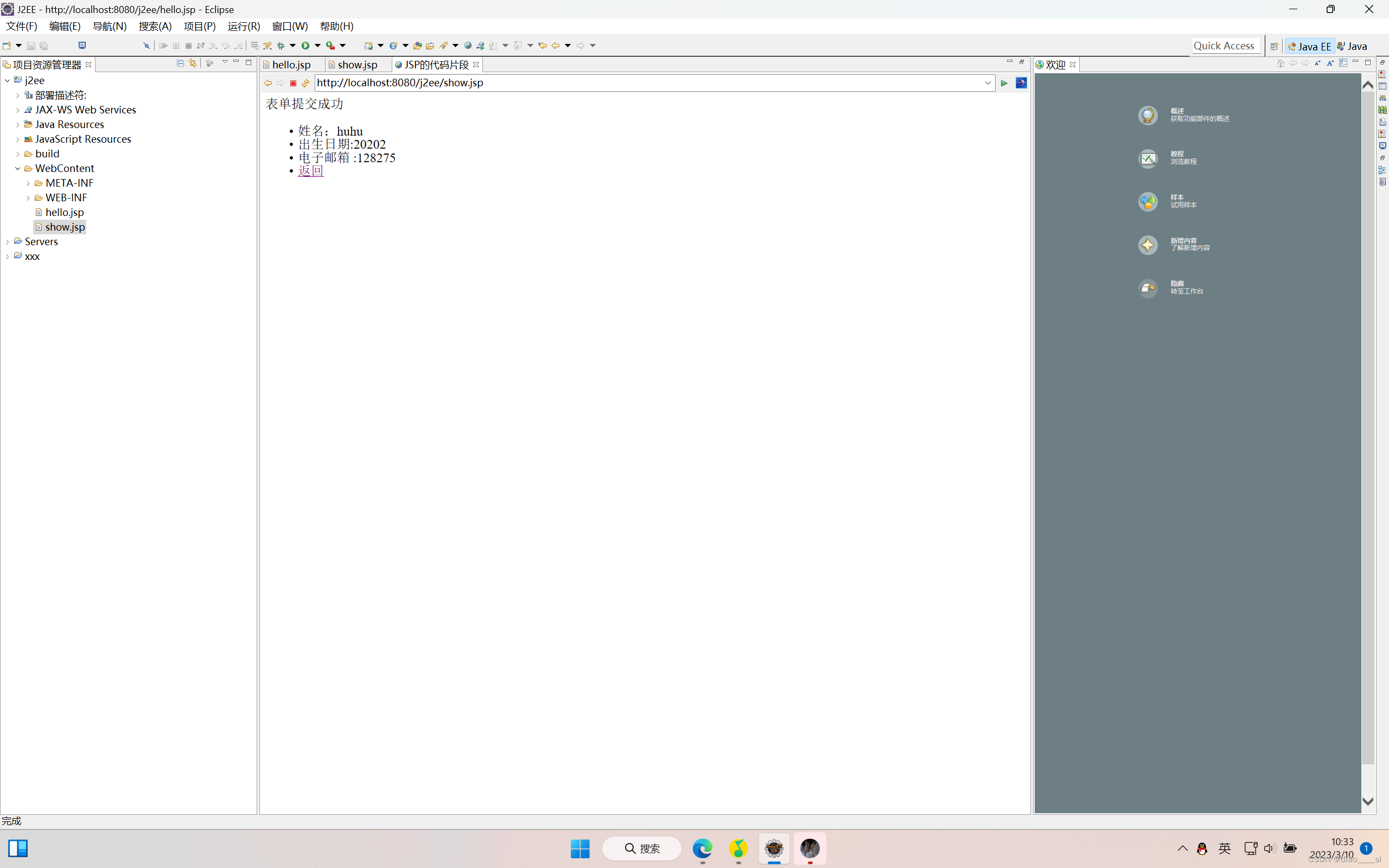Click the Quick Access search field
The image size is (1389, 868).
click(1224, 46)
